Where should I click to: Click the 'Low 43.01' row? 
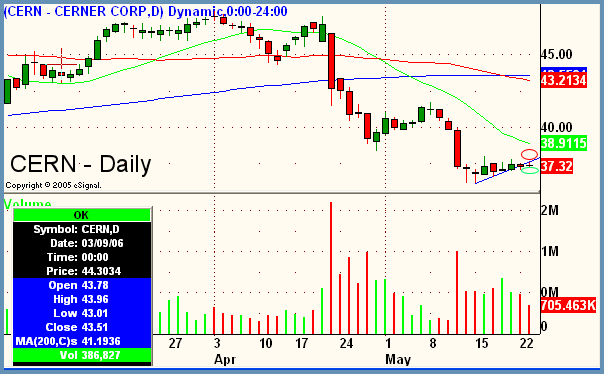(82, 313)
